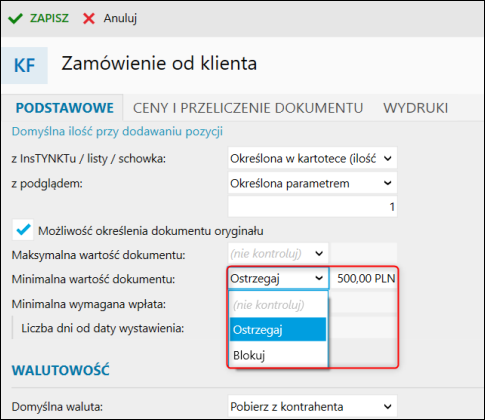This screenshot has height=420, width=485.
Task: Click the KF document type badge
Action: 25,65
